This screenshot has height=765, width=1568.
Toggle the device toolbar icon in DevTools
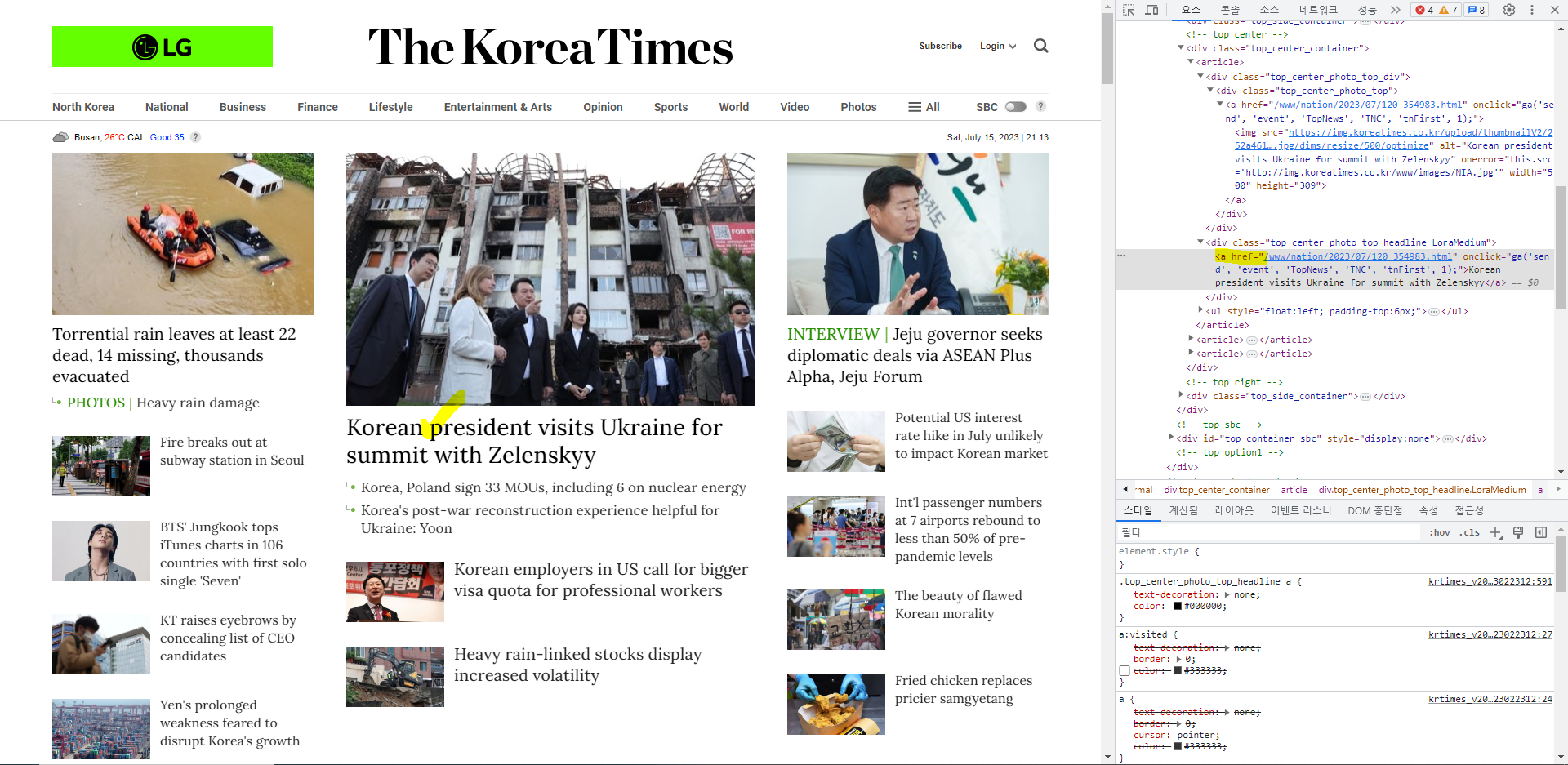1151,10
